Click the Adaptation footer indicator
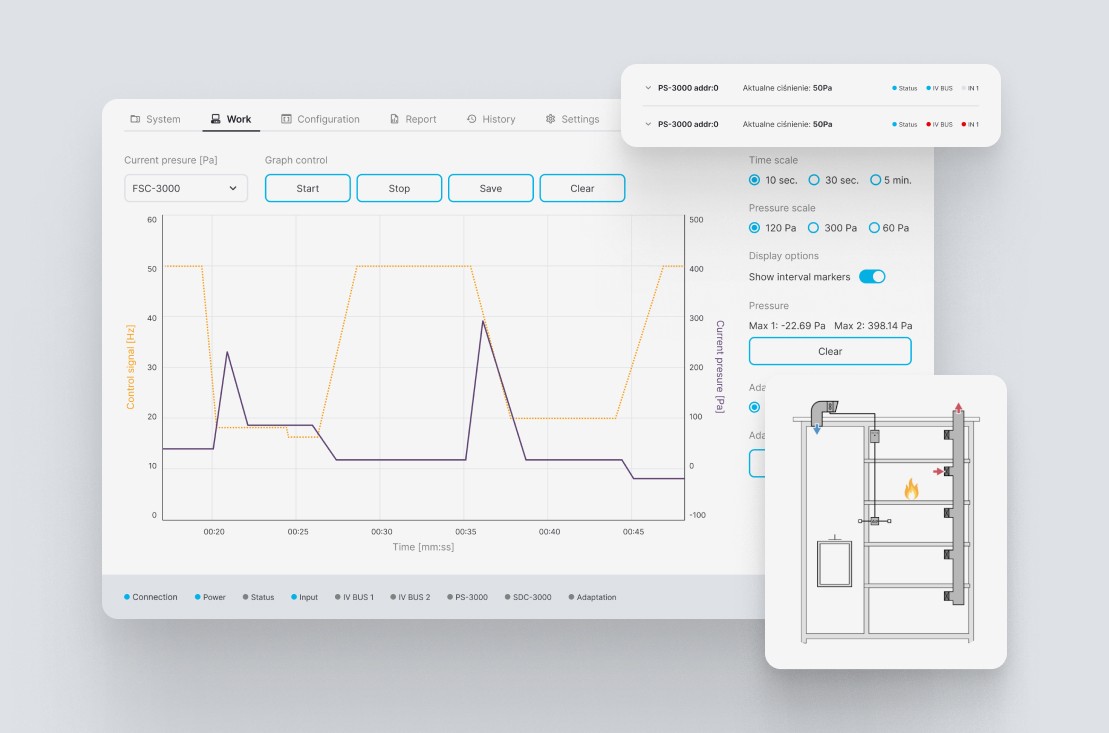 tap(593, 597)
